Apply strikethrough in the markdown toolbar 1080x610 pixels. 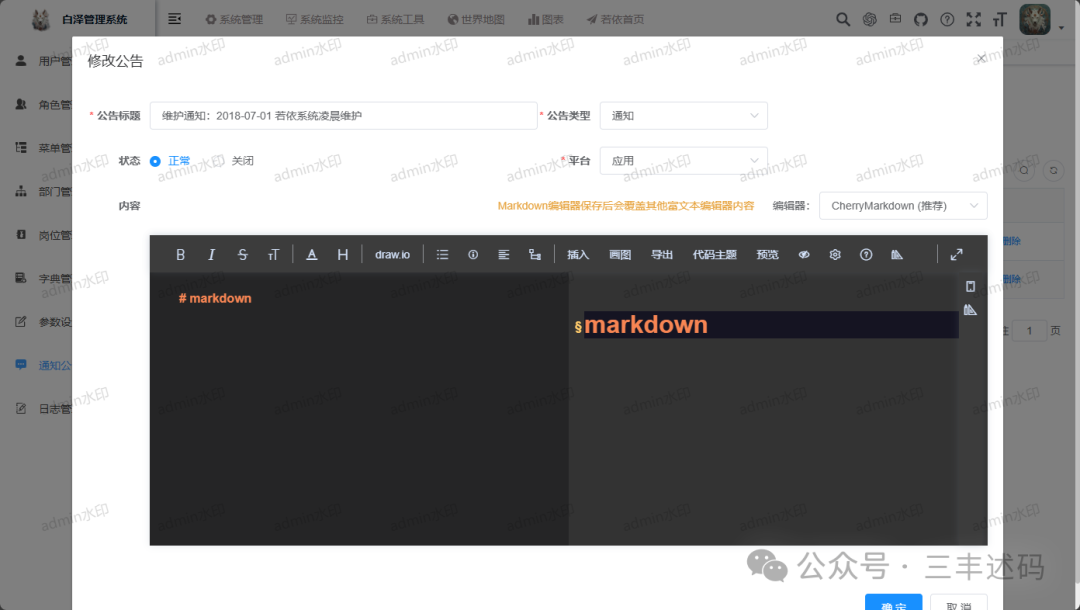point(242,255)
